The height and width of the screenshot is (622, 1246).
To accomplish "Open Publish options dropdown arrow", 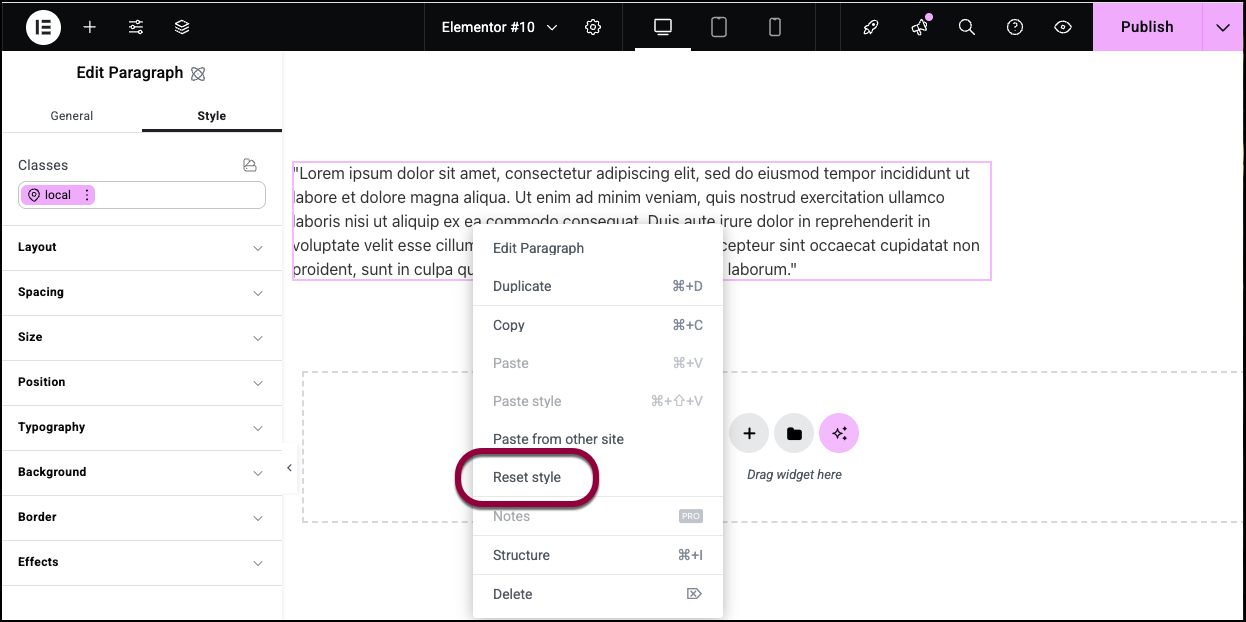I will coord(1223,27).
